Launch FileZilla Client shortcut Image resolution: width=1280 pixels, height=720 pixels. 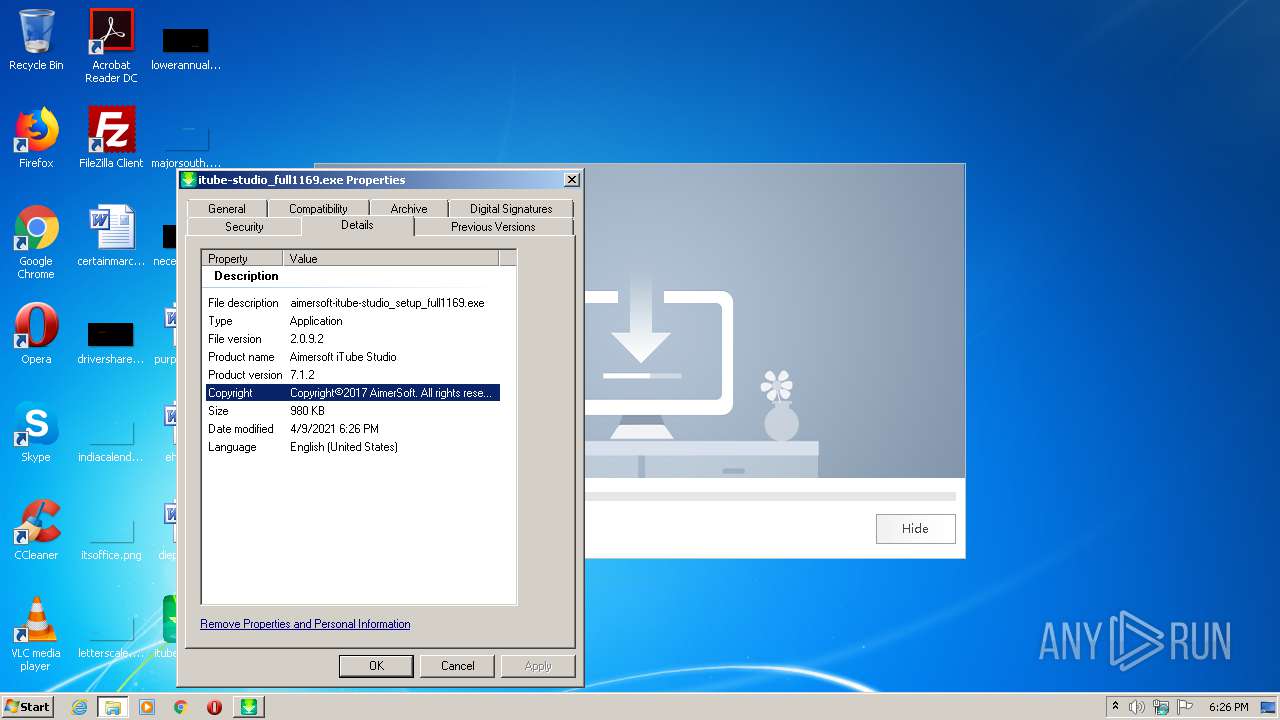(111, 138)
